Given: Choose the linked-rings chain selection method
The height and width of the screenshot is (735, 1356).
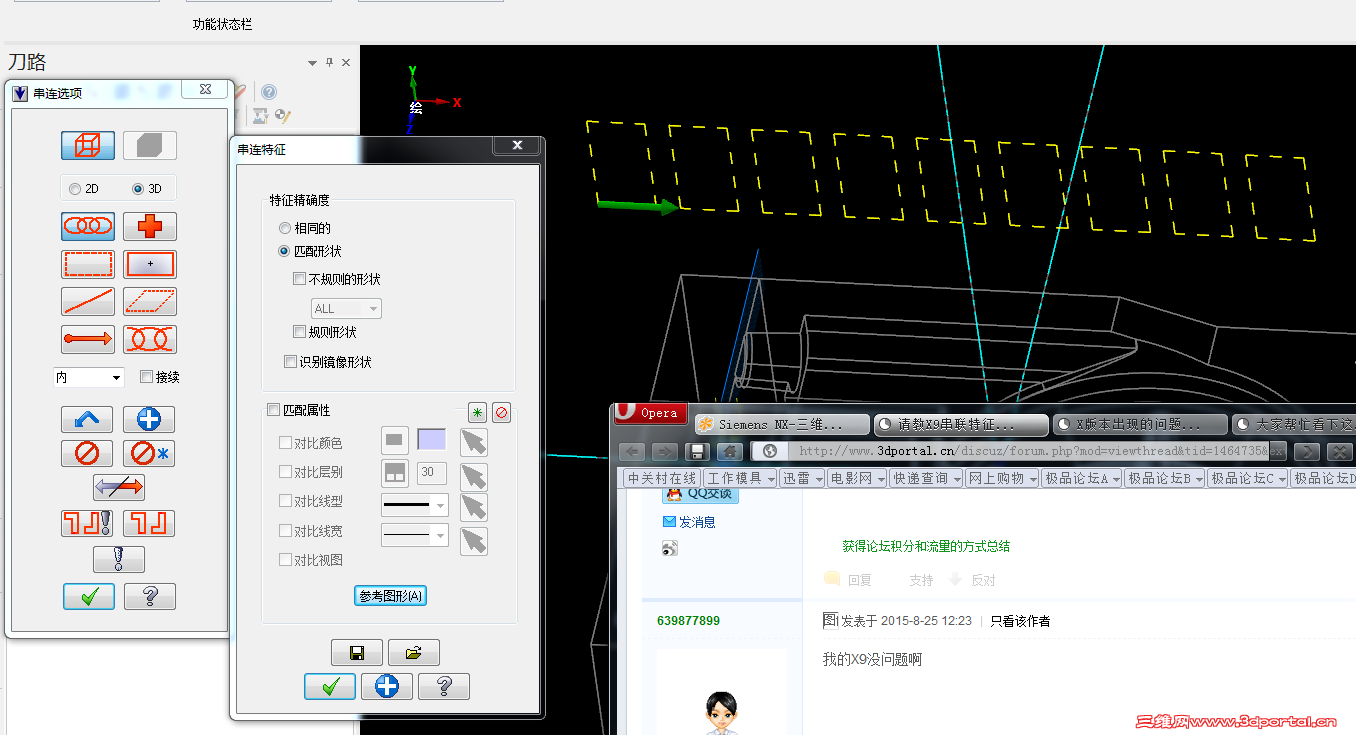Looking at the screenshot, I should [x=88, y=227].
